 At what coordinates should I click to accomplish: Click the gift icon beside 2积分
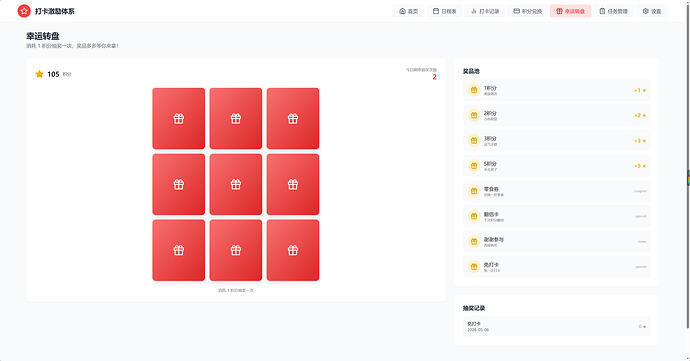pos(474,115)
